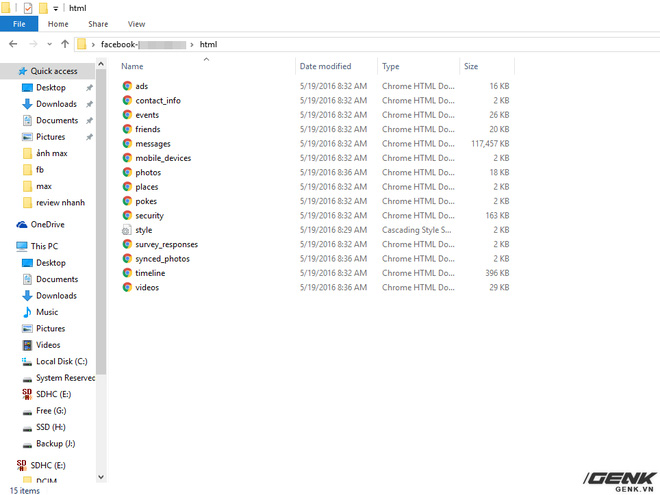Screen dimensions: 660x495
Task: Open System Reserved drive
Action: click(x=65, y=378)
